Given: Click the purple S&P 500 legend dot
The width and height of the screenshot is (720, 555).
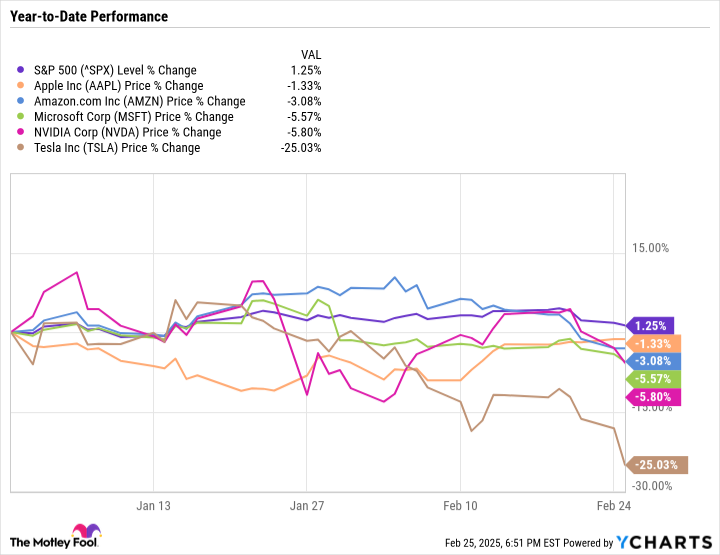Looking at the screenshot, I should 22,70.
